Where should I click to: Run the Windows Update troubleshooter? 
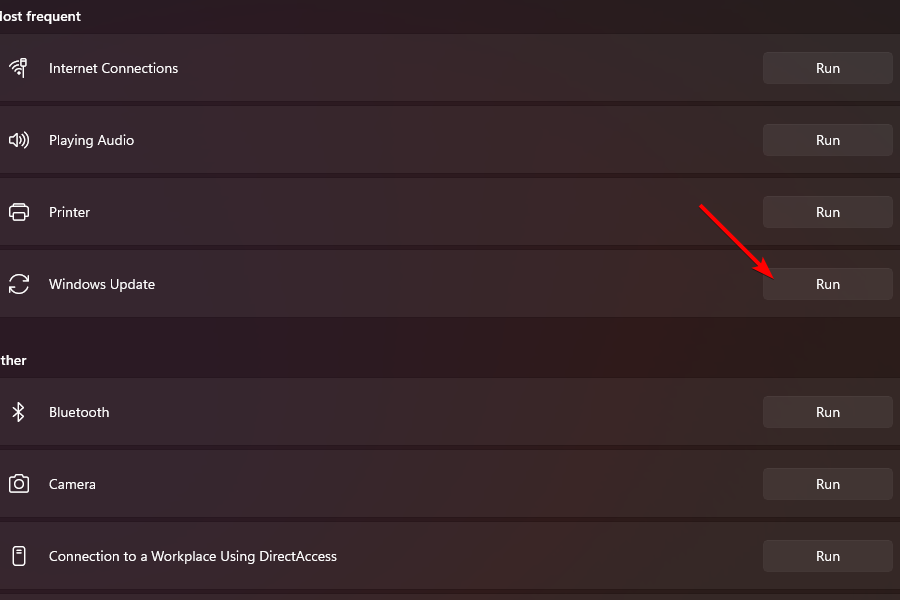[827, 284]
